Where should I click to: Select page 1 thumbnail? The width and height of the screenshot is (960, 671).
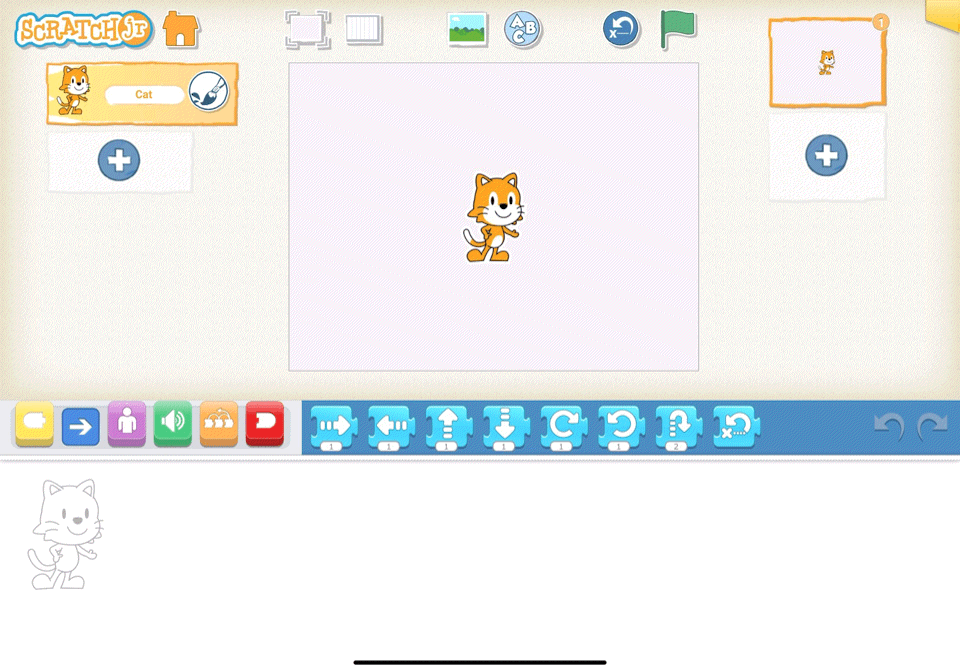click(827, 62)
